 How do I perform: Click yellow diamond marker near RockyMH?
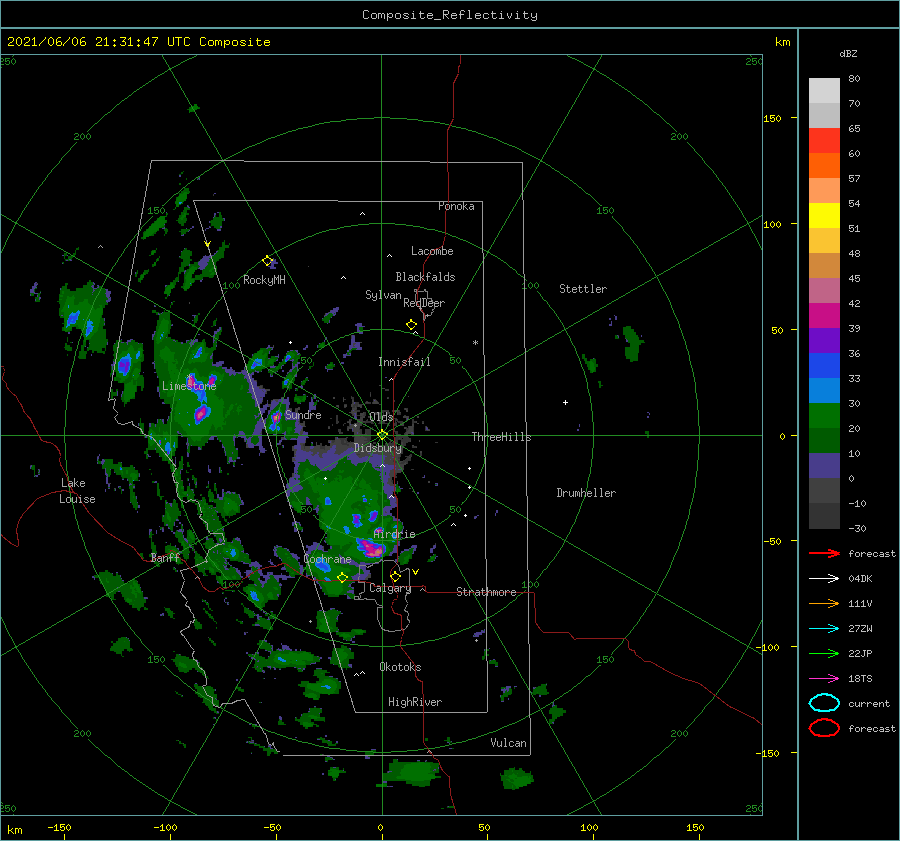267,261
